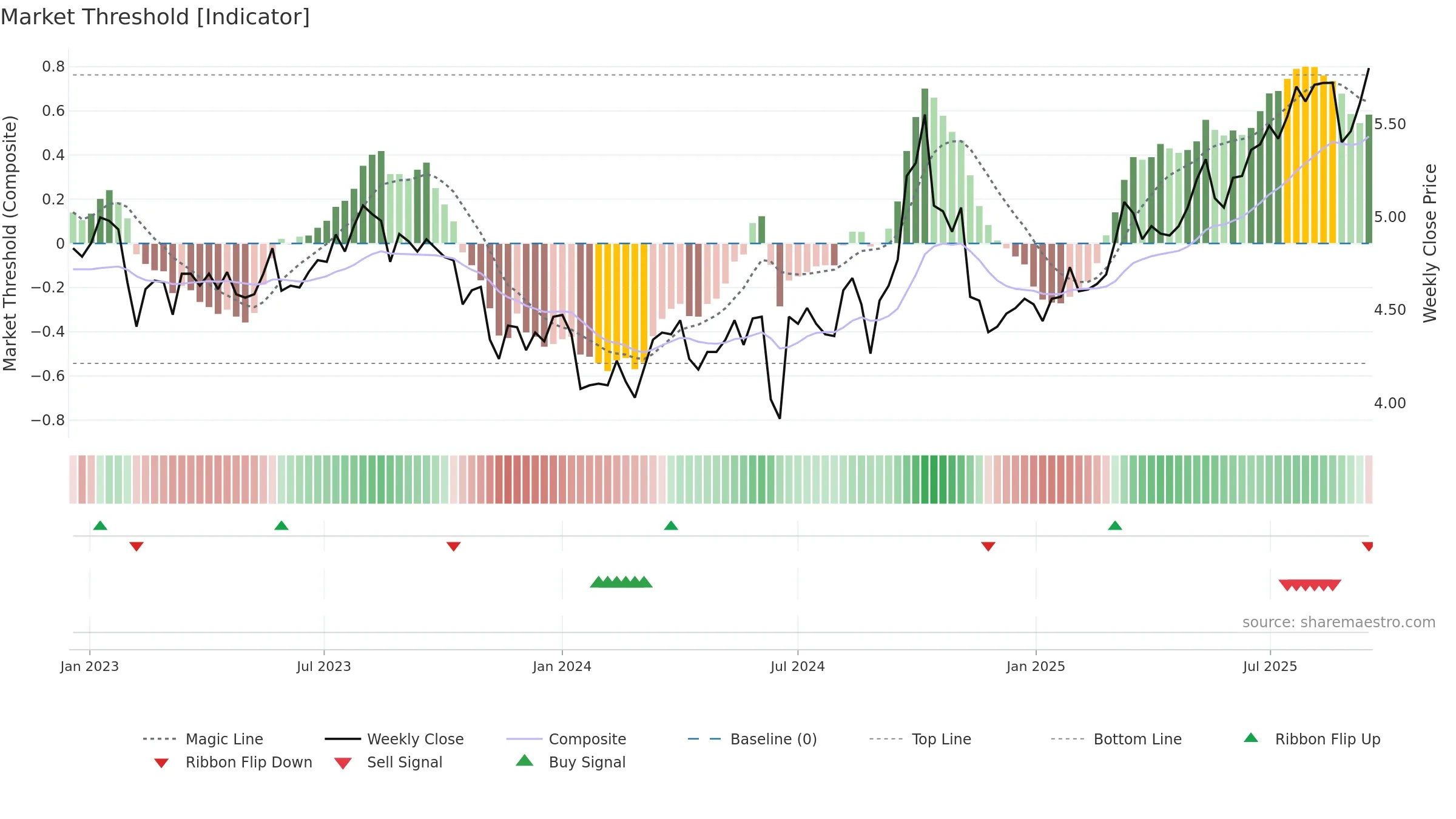Click the first ribbon flip up marker near Jan 2023
Image resolution: width=1456 pixels, height=819 pixels.
point(100,525)
